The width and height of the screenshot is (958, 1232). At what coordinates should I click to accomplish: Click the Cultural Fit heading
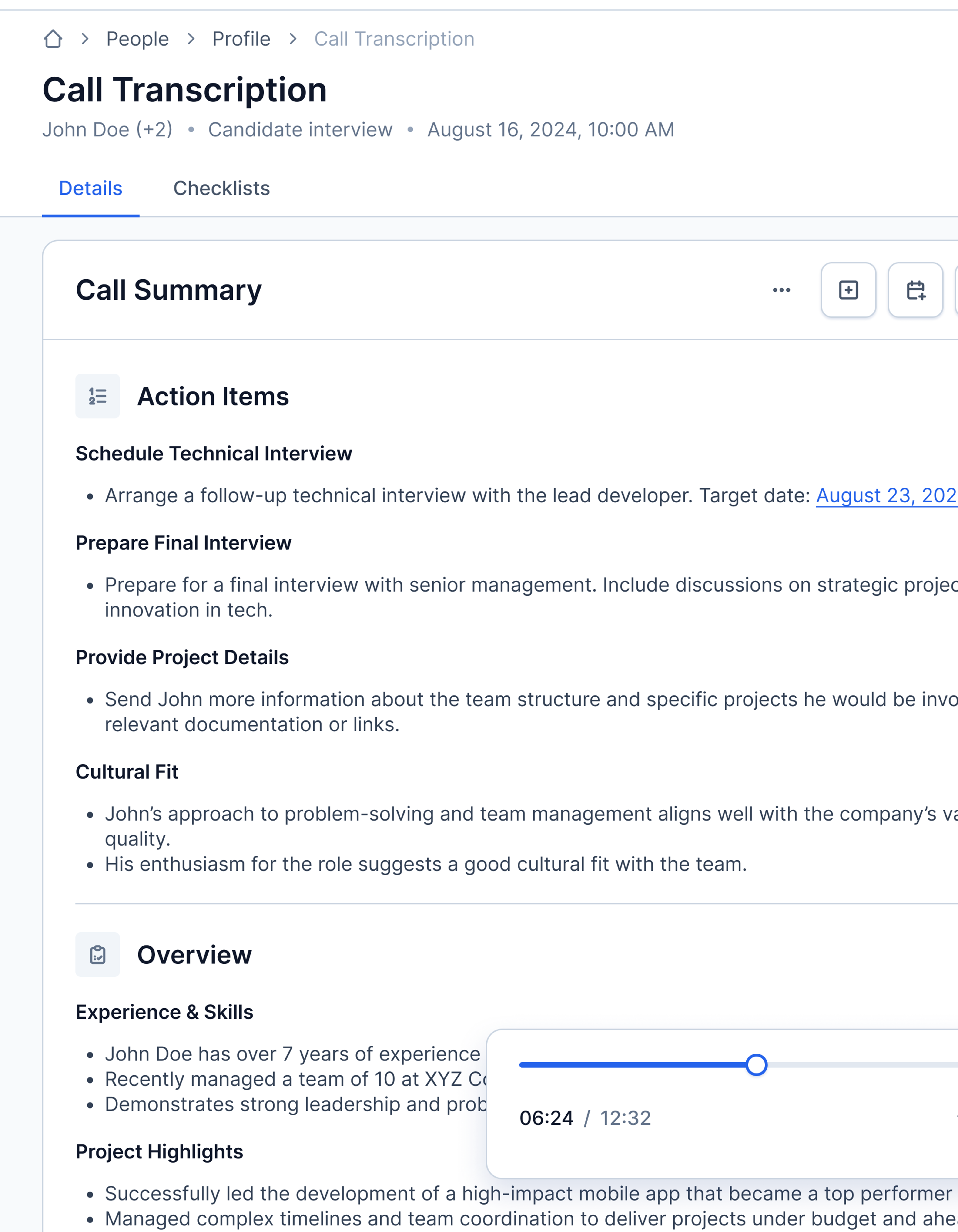(127, 772)
